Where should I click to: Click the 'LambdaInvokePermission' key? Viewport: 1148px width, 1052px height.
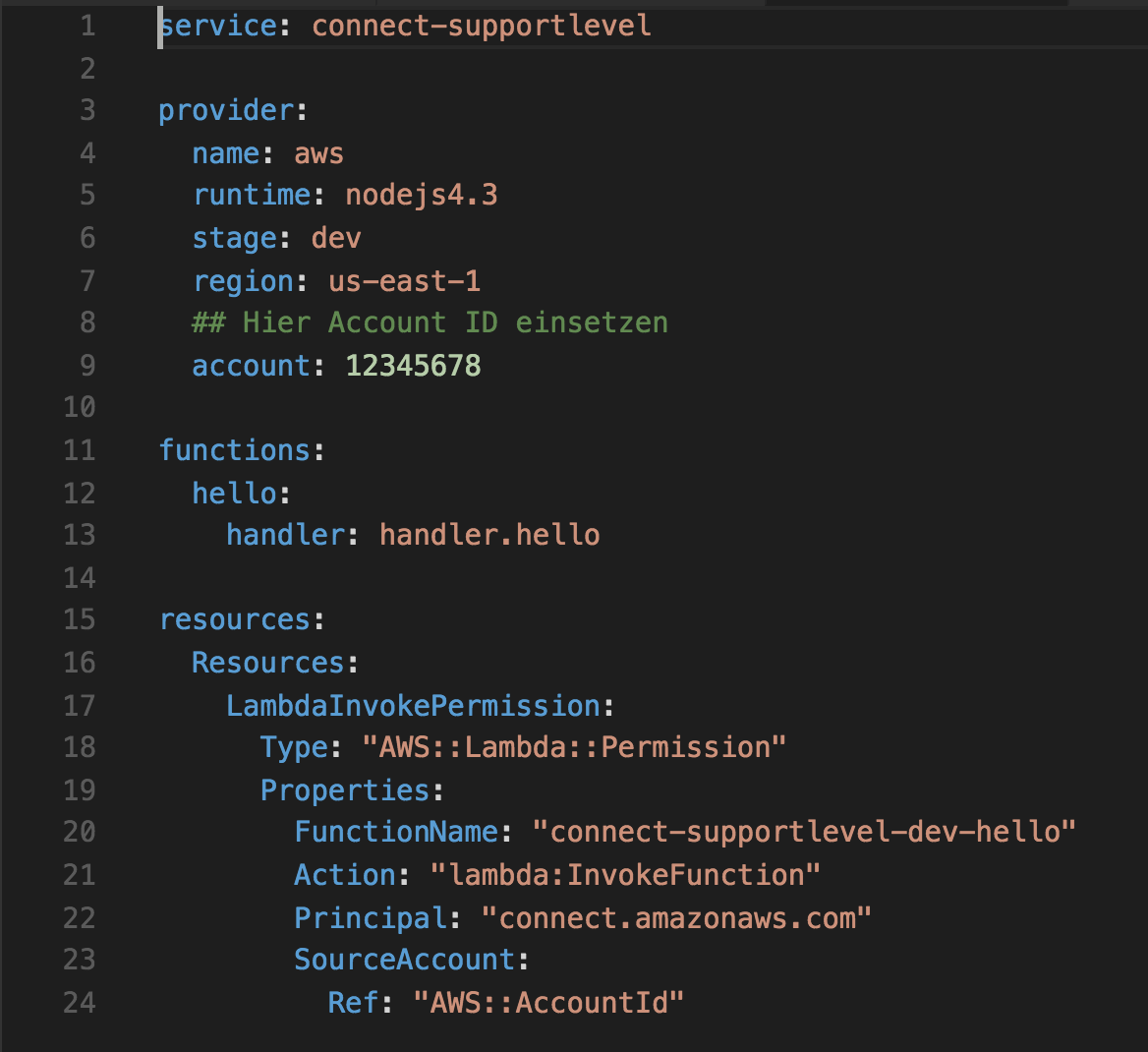coord(414,707)
